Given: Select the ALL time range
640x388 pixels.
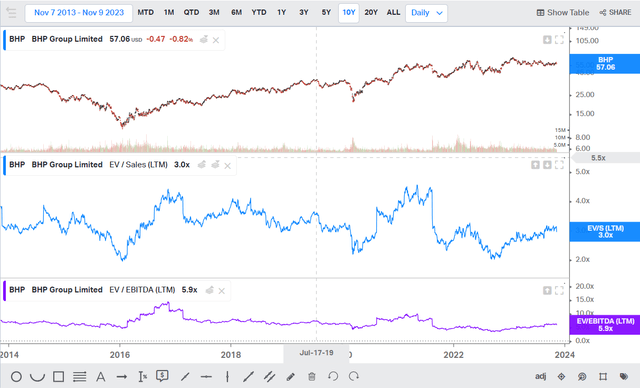Looking at the screenshot, I should (x=393, y=13).
